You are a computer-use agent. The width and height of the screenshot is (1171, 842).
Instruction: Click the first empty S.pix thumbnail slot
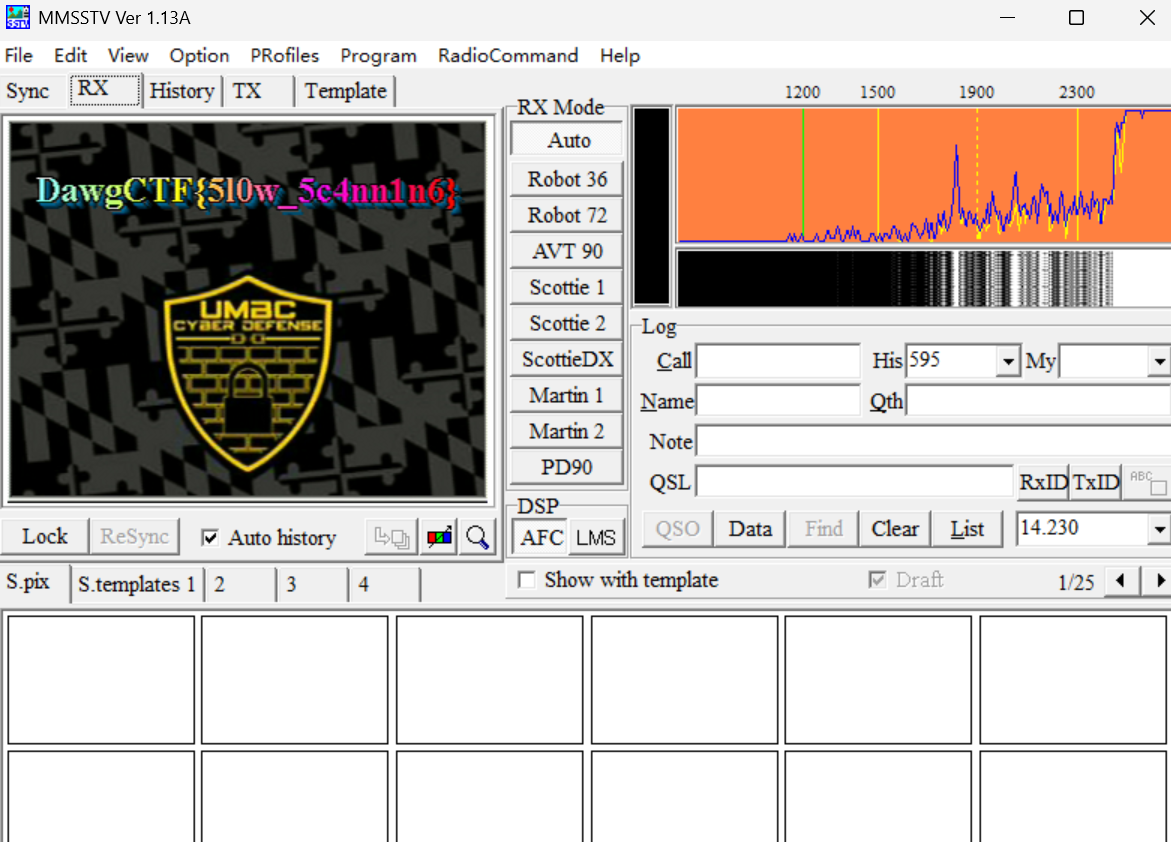(101, 680)
